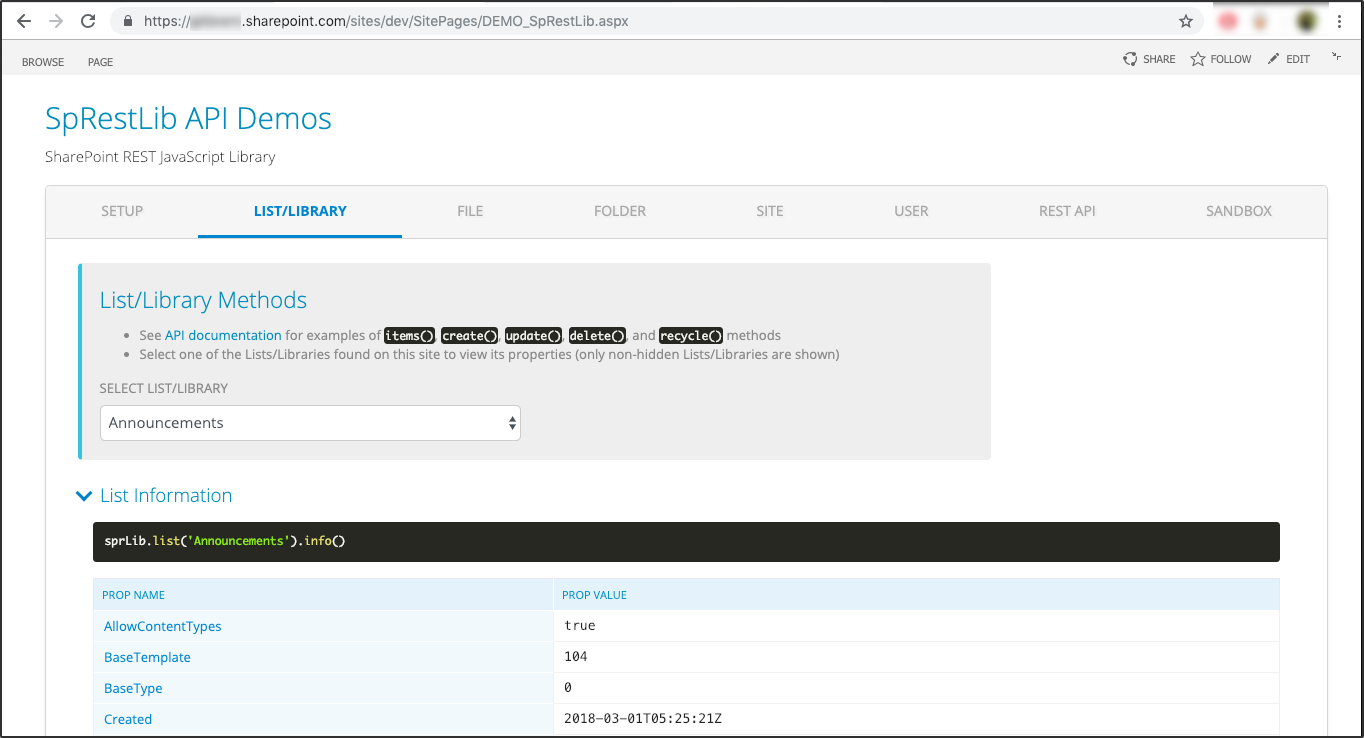Click the Created property name
Viewport: 1364px width, 738px height.
[128, 719]
